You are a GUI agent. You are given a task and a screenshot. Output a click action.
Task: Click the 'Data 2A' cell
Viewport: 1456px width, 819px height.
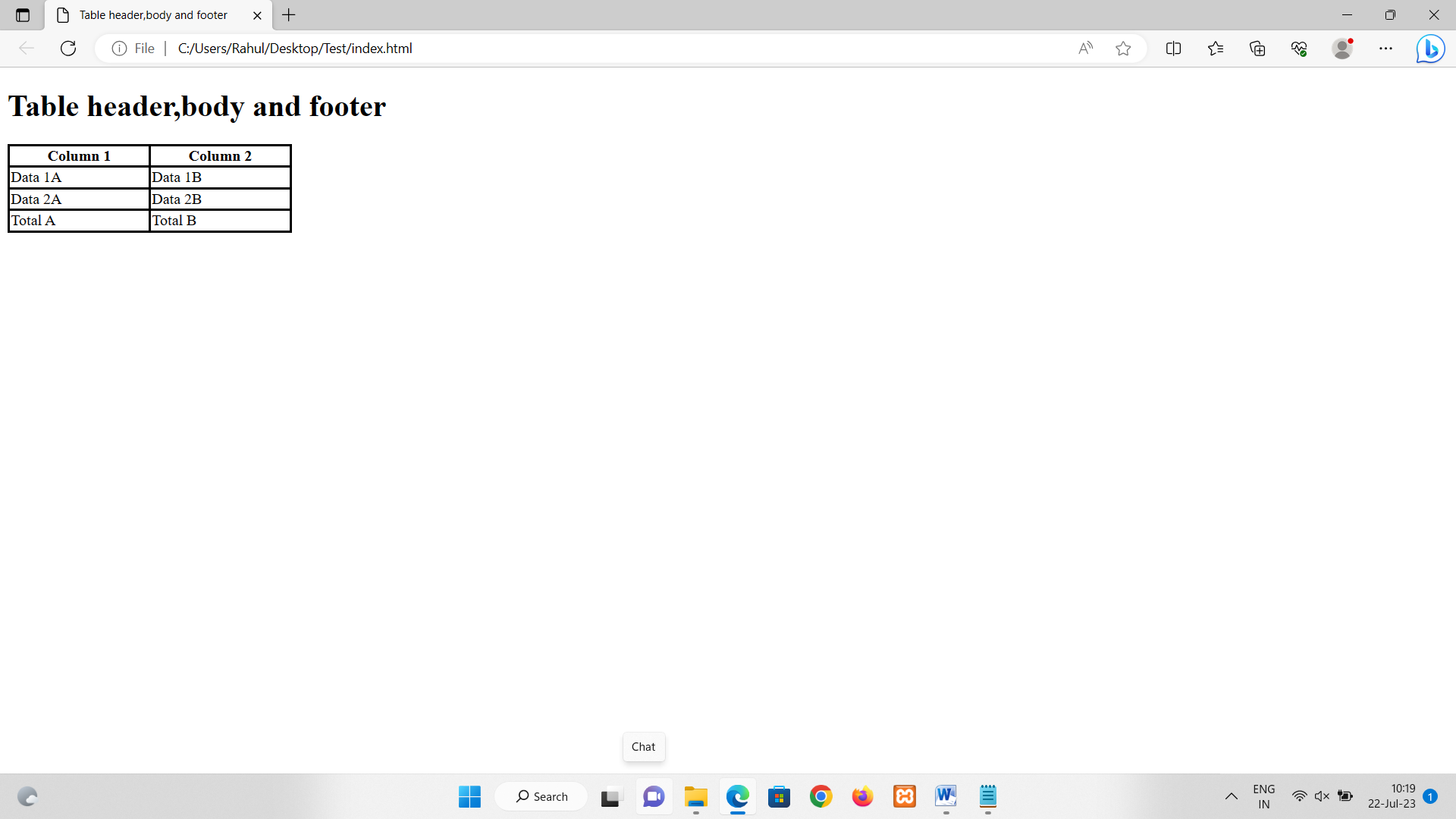[79, 199]
